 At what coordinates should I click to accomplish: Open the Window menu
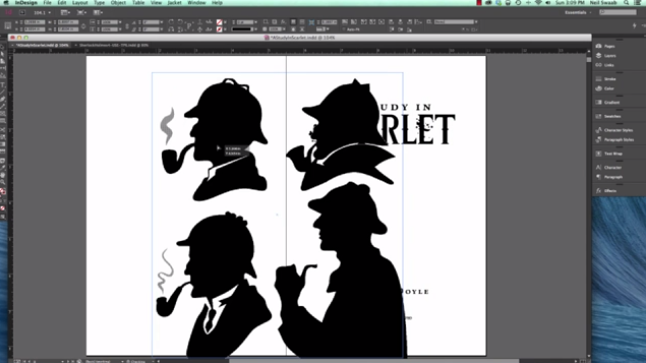tap(197, 2)
